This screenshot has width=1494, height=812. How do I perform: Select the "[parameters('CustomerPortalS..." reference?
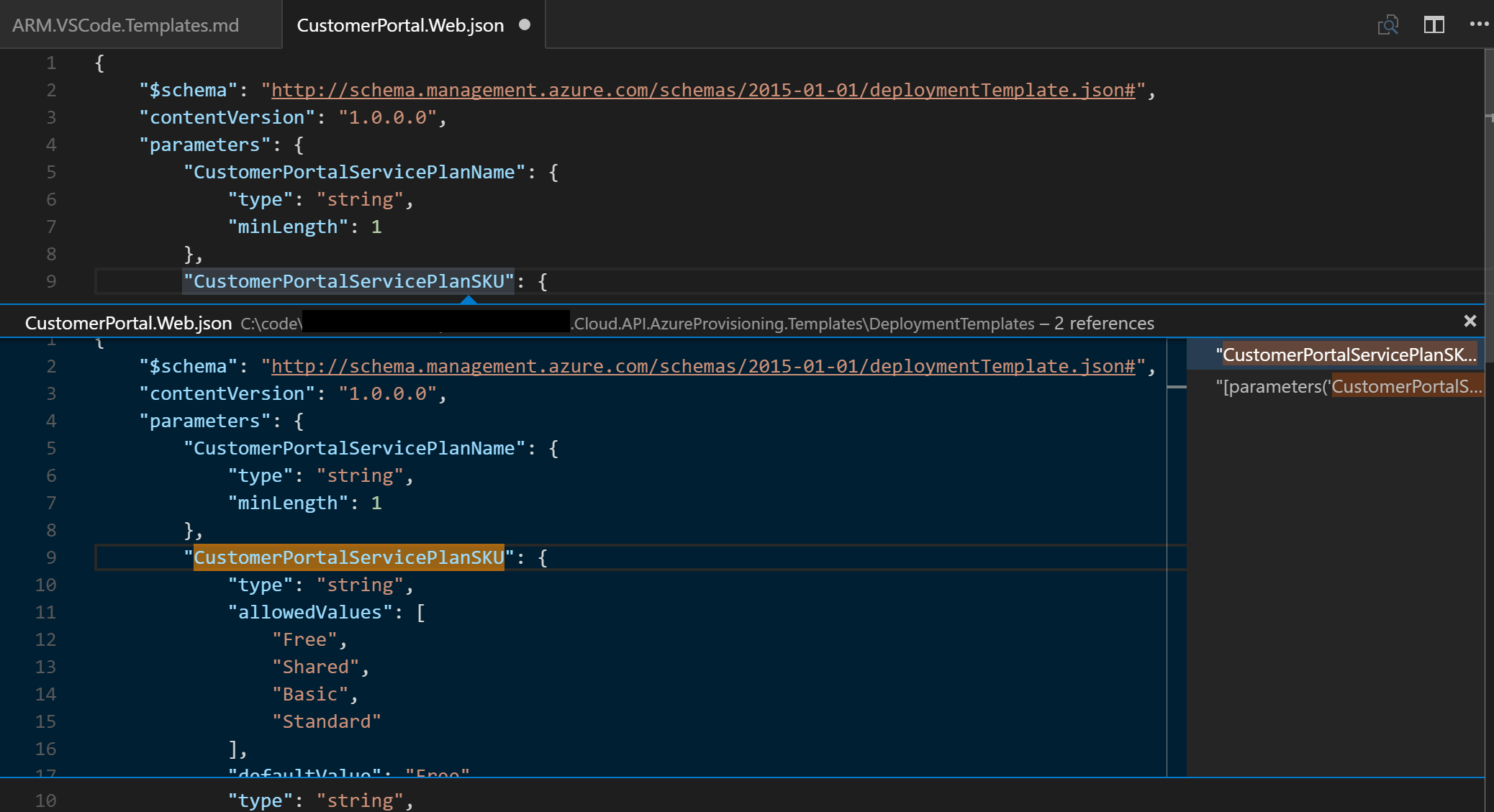(x=1336, y=386)
